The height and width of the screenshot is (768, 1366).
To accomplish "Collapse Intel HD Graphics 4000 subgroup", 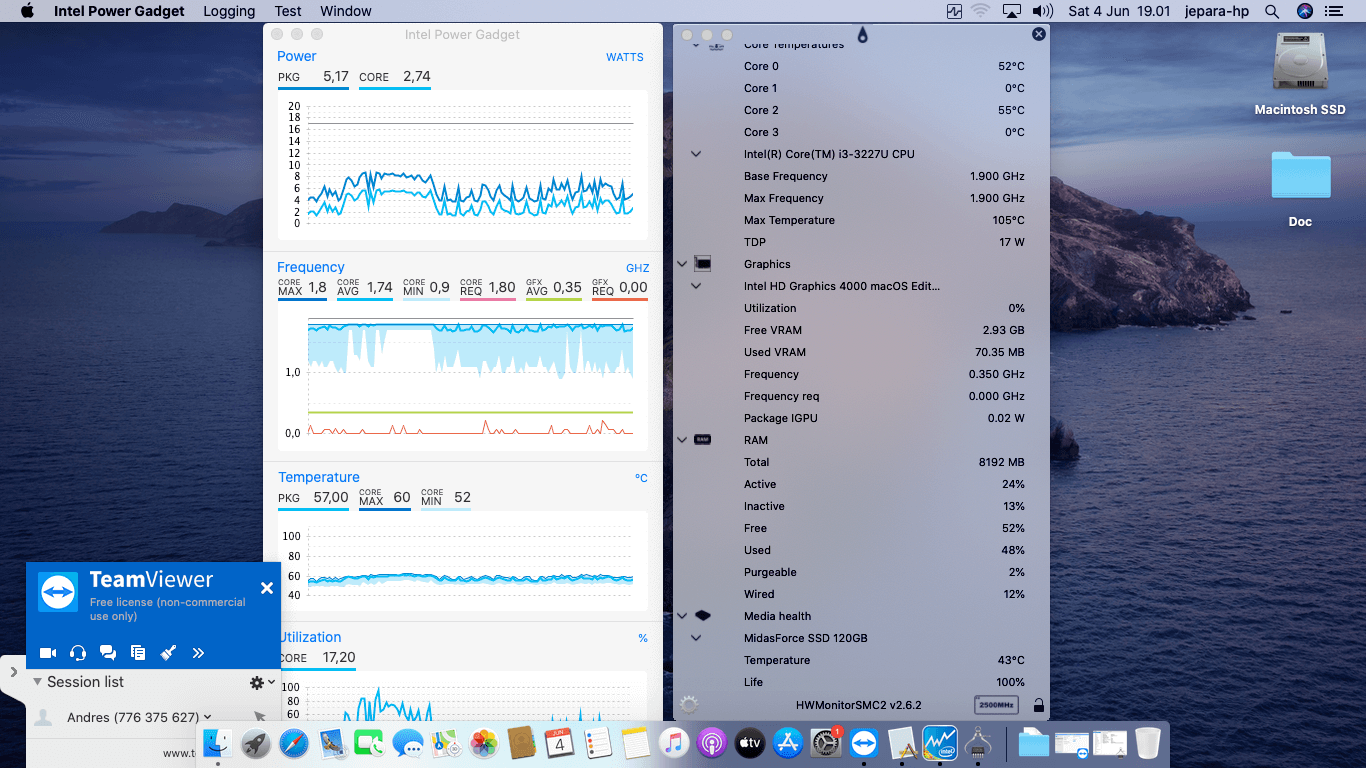I will point(696,286).
